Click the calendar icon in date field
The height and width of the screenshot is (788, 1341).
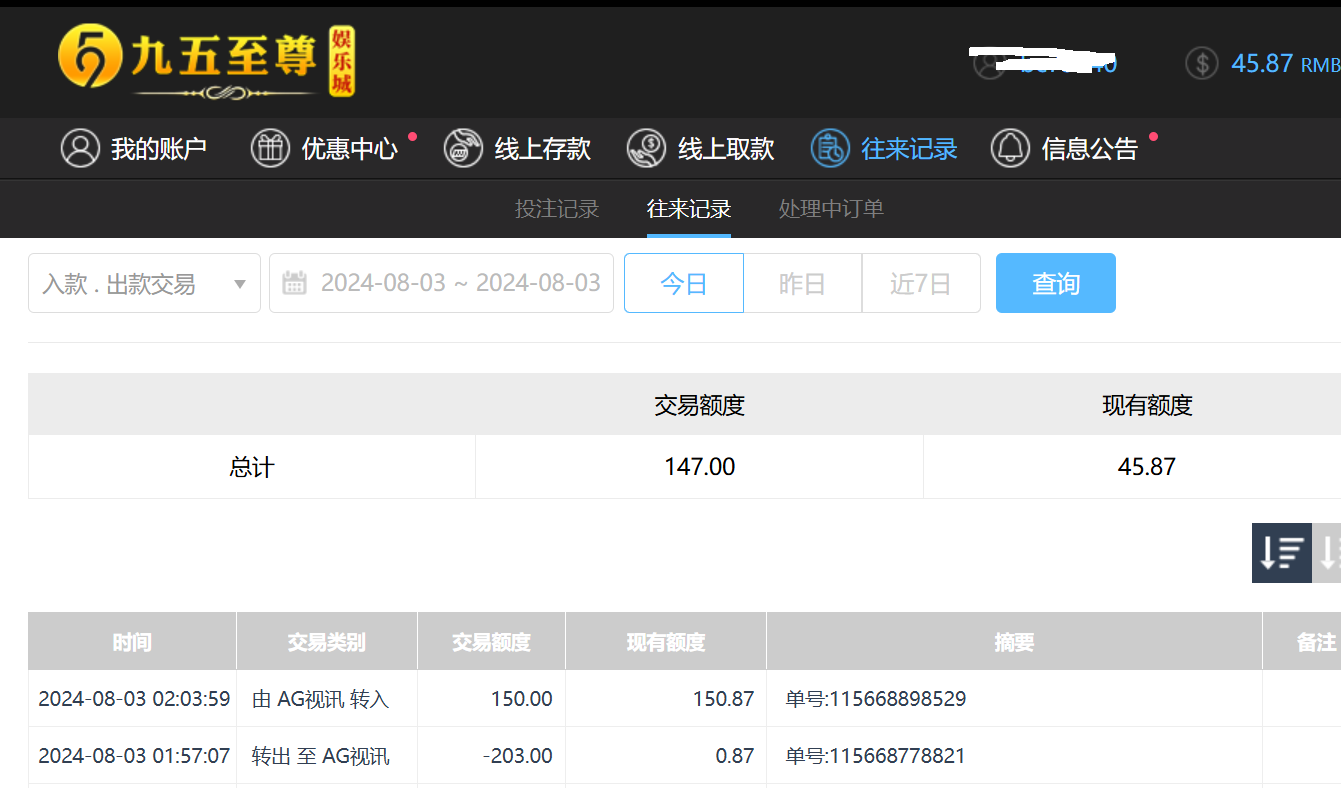[294, 283]
